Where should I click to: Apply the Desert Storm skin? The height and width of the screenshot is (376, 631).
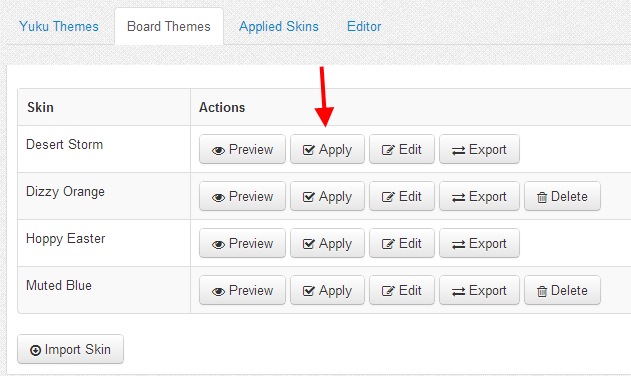327,149
